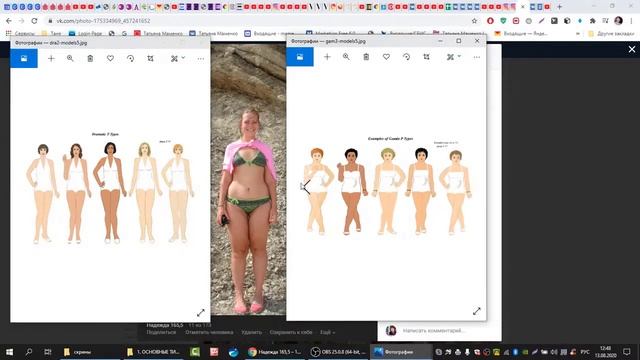640x360 pixels.
Task: Click Add to (+) in dra3-models5 window
Action: [51, 58]
